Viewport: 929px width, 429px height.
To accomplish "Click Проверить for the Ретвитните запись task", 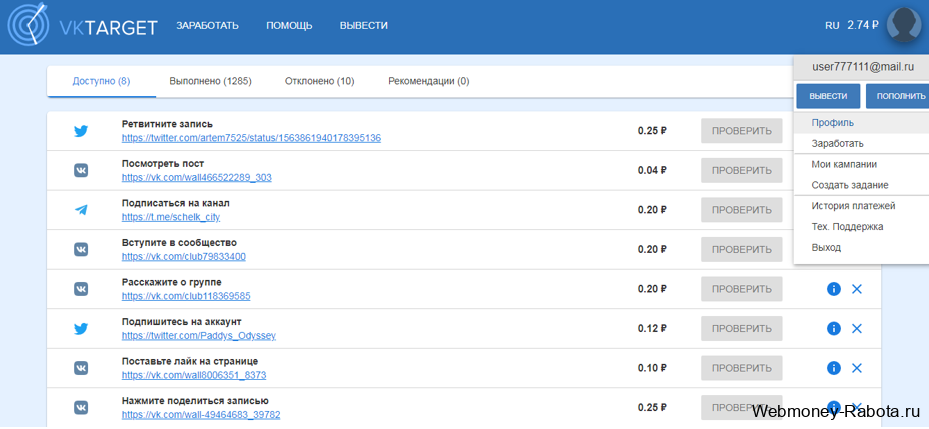I will 742,131.
